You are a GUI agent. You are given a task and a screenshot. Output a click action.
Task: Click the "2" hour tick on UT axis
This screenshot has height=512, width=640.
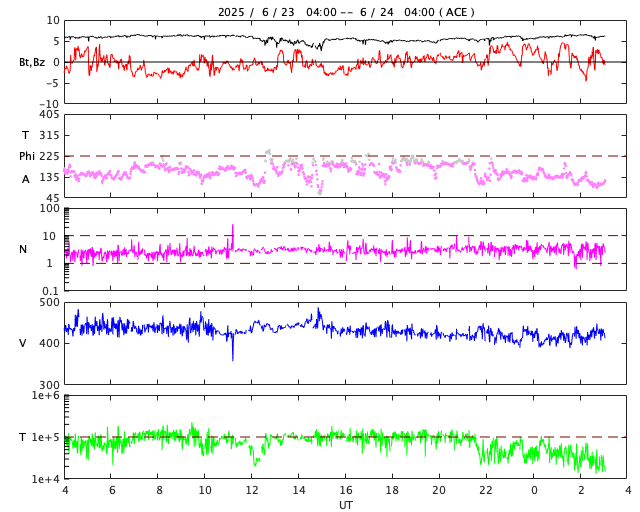click(x=581, y=490)
